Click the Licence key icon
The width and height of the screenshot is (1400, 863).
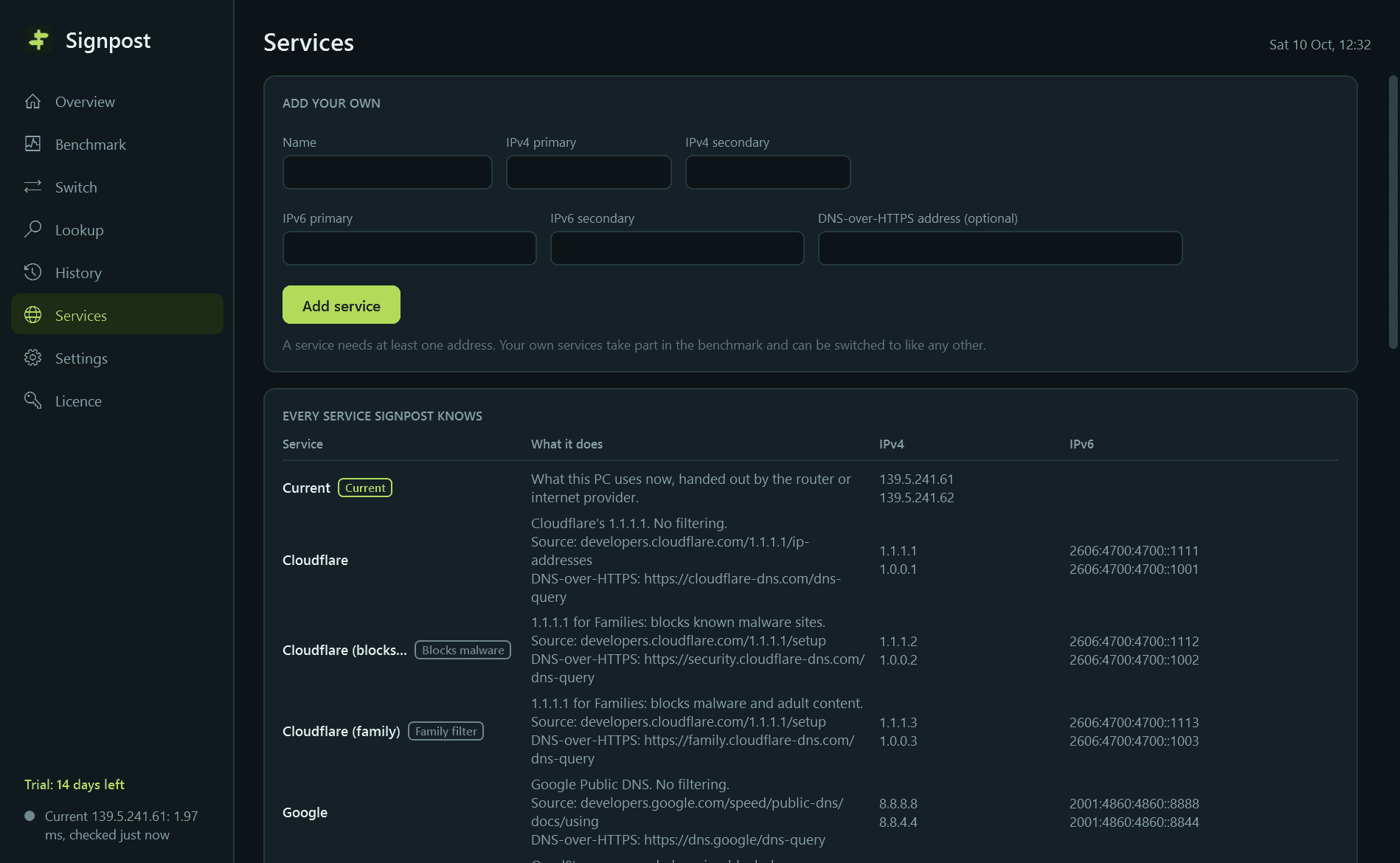(32, 401)
